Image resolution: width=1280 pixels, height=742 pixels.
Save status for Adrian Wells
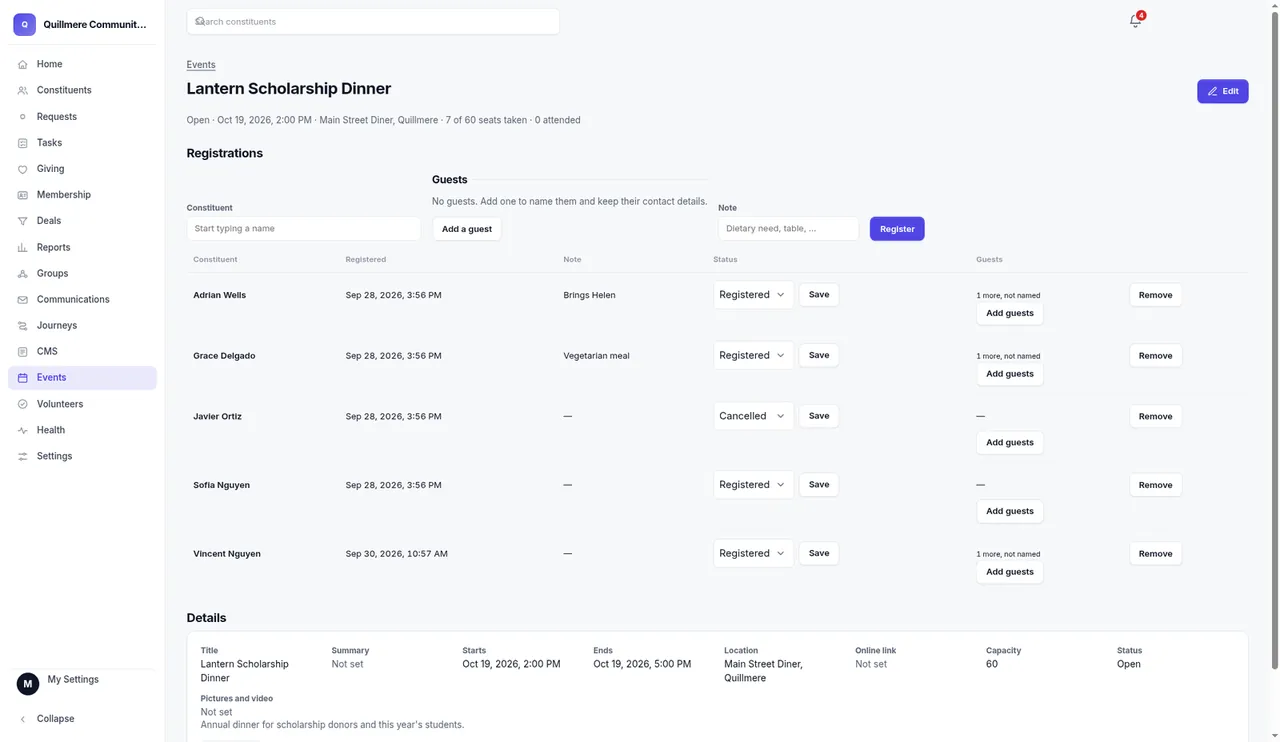819,295
